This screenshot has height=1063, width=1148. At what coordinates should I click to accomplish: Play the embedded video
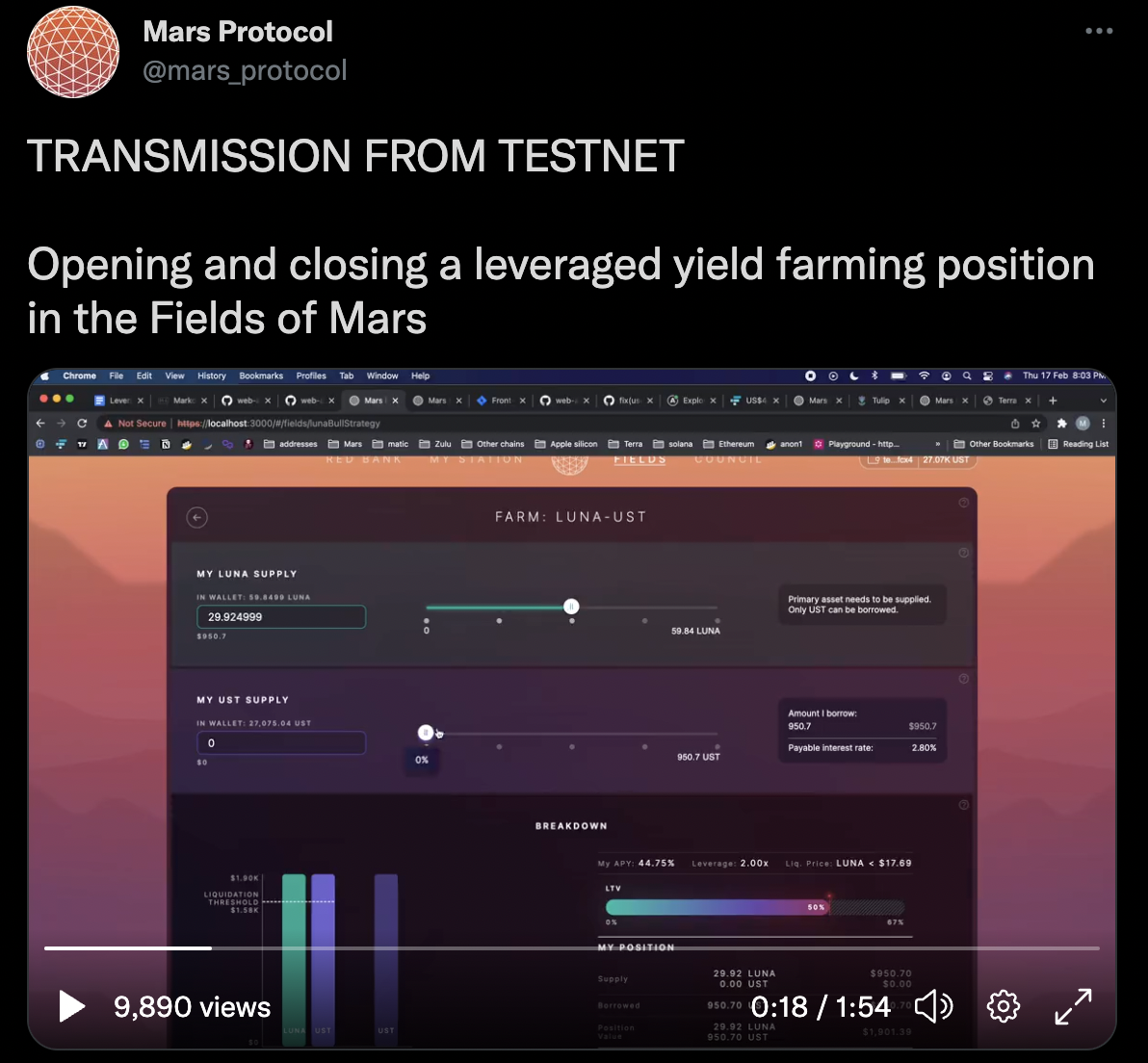pos(71,1006)
